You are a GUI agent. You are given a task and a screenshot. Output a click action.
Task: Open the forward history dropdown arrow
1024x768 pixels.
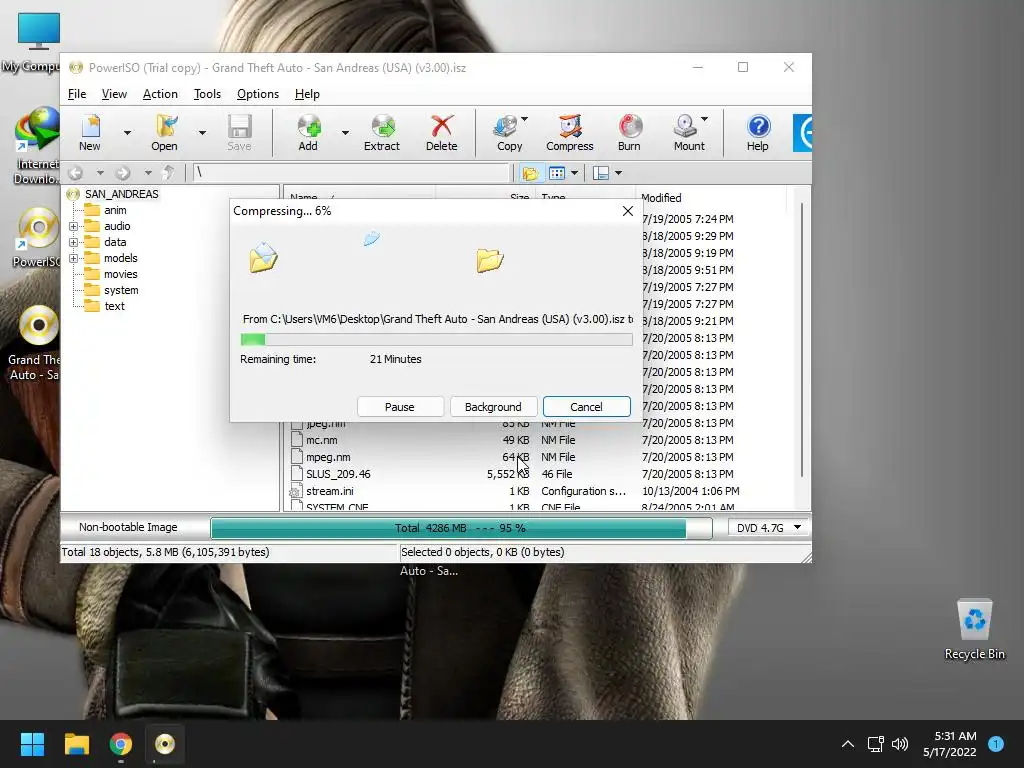point(148,173)
